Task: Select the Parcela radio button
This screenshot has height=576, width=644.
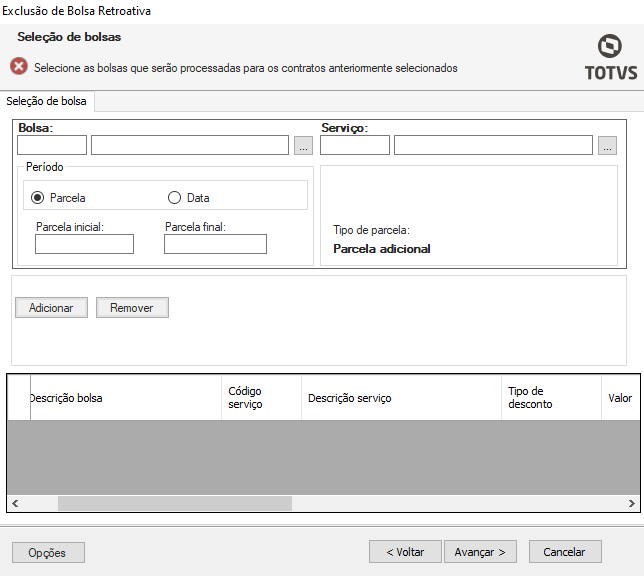Action: point(38,198)
